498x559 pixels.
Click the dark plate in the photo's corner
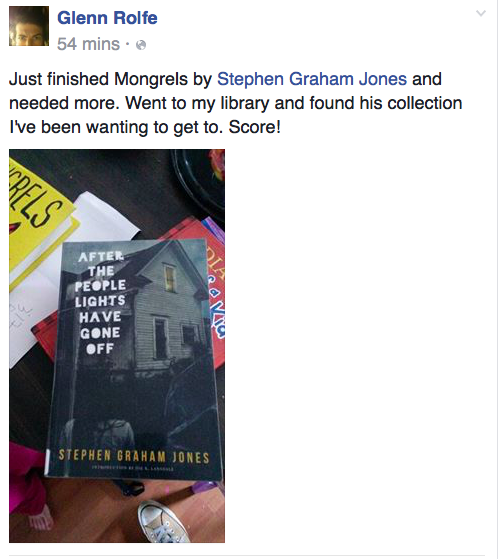click(x=198, y=177)
